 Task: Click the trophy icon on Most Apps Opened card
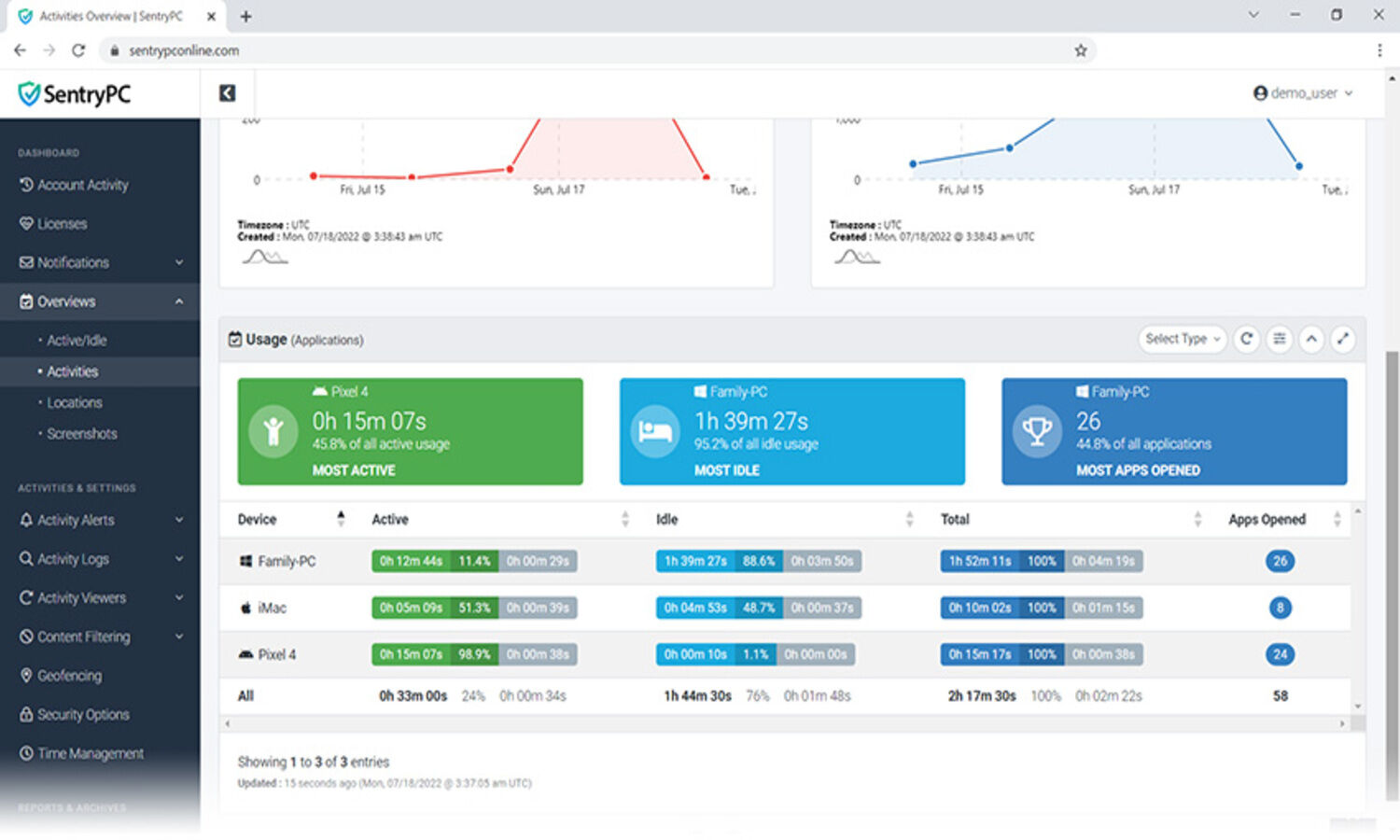tap(1038, 431)
